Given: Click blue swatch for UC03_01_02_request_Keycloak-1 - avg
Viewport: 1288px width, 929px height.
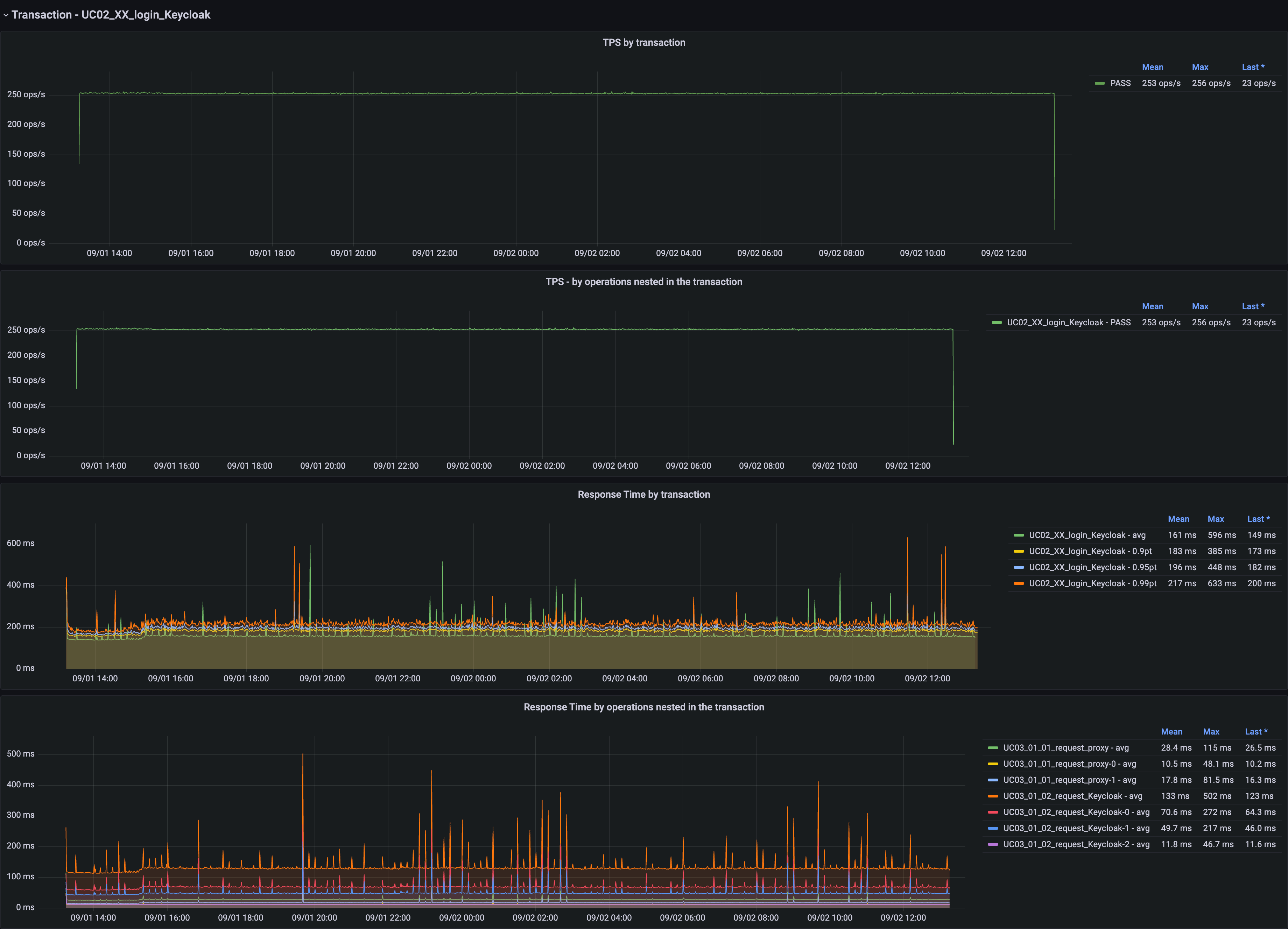Looking at the screenshot, I should pos(993,829).
